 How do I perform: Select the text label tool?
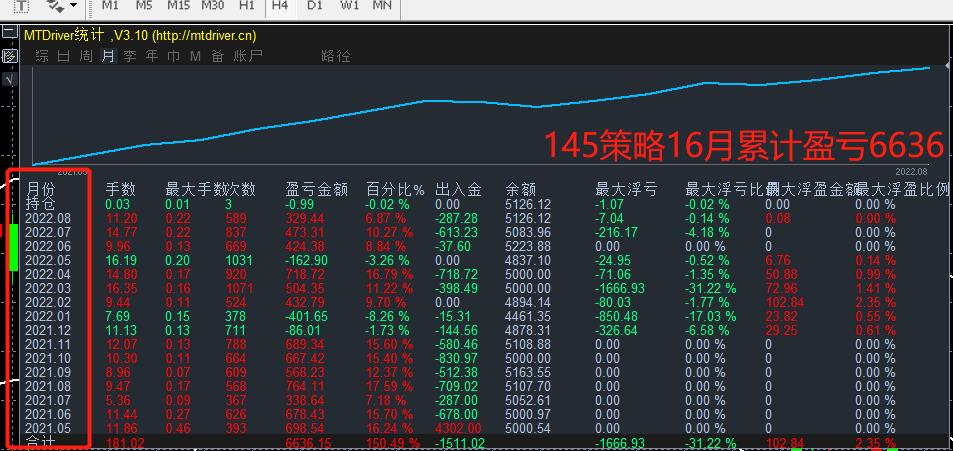pyautogui.click(x=21, y=5)
